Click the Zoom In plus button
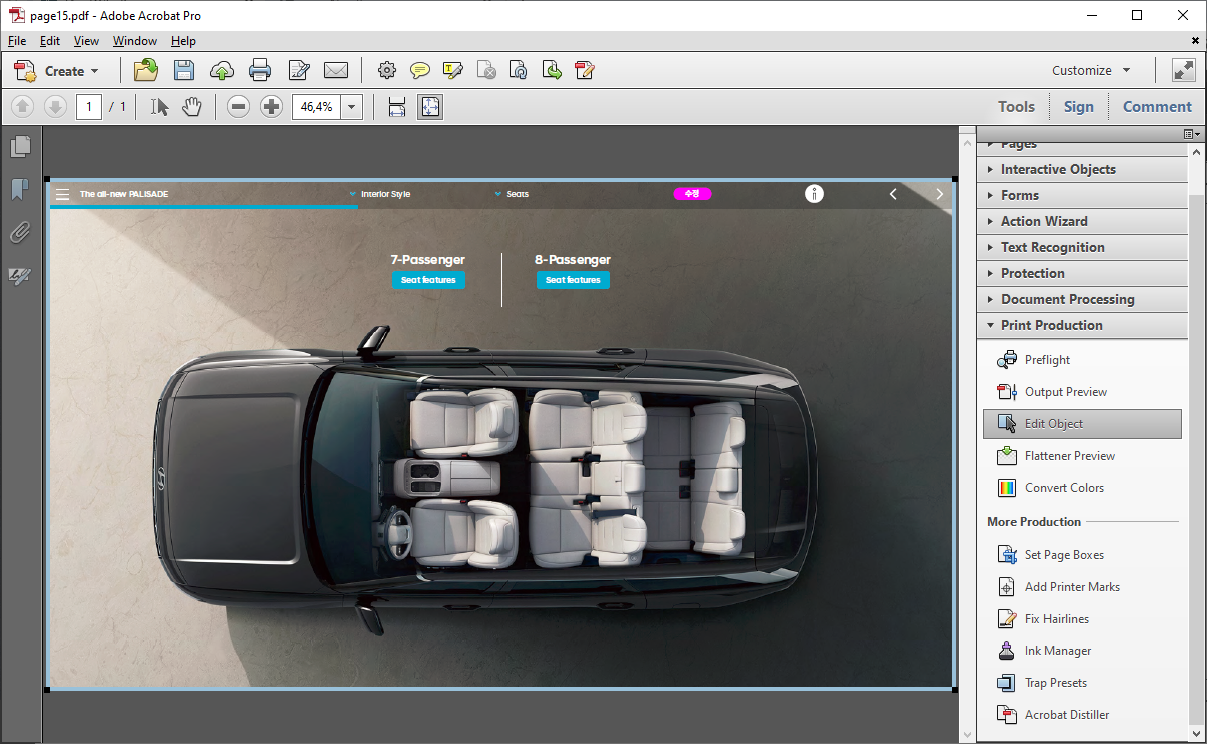This screenshot has width=1207, height=744. pos(272,107)
